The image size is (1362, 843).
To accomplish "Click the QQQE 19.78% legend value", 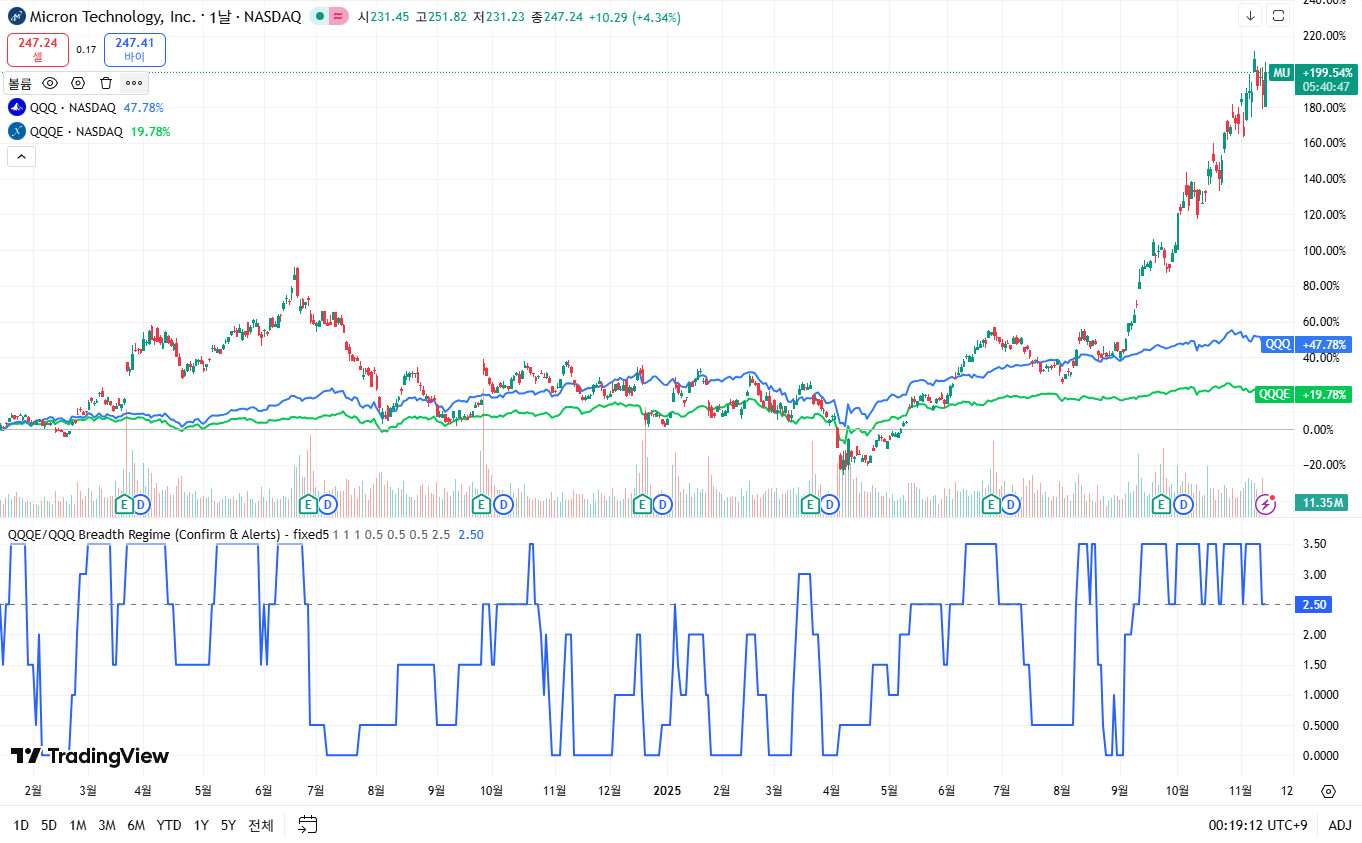I will pos(151,131).
